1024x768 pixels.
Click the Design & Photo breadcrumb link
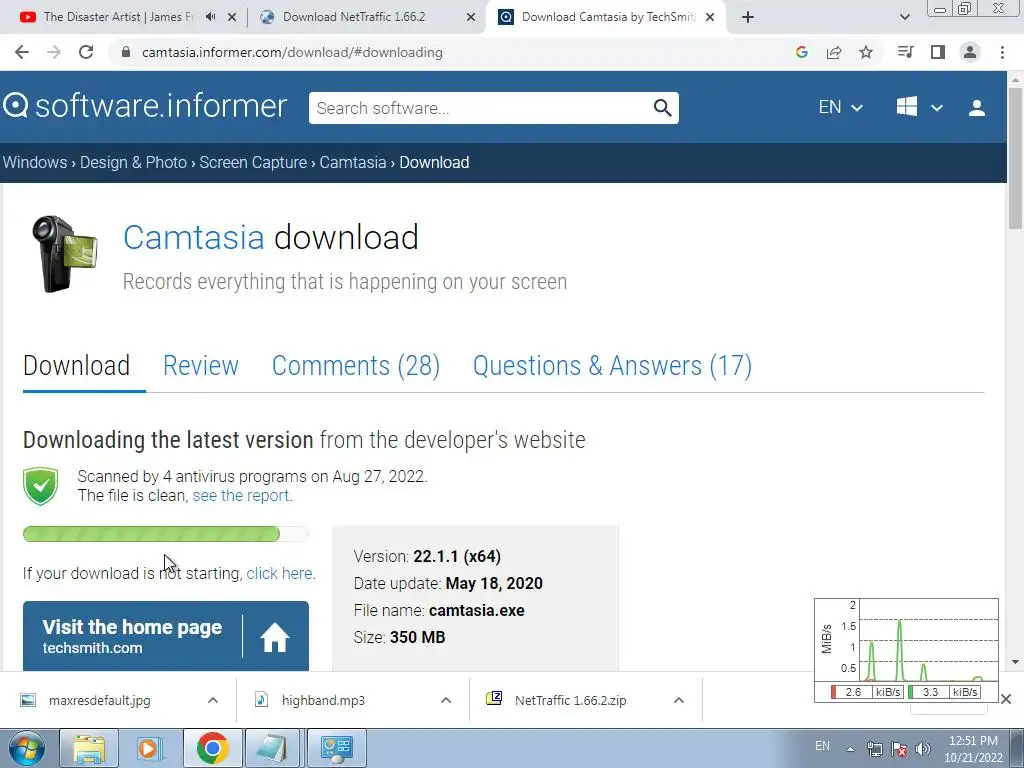(x=133, y=162)
